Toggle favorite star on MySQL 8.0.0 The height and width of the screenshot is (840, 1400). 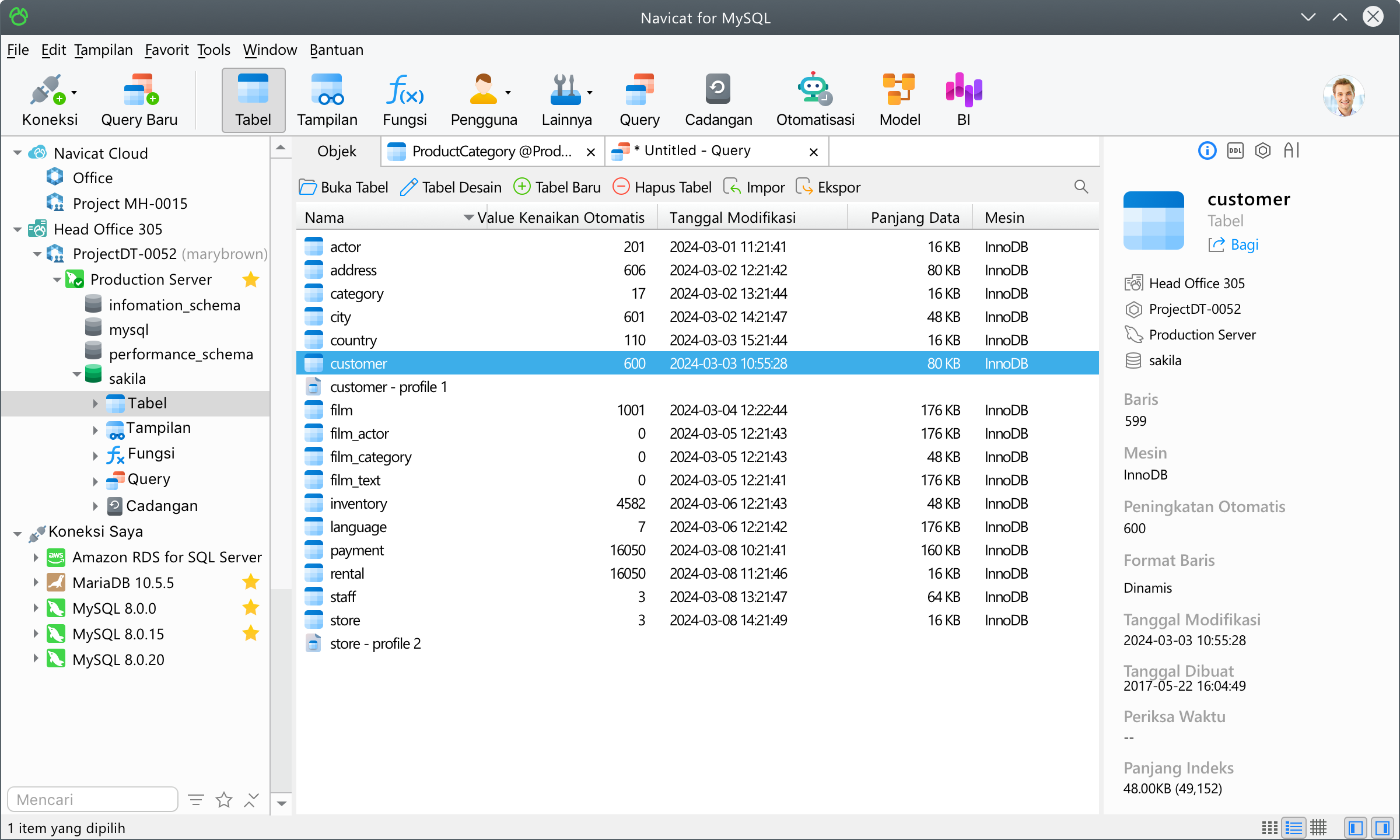coord(251,608)
